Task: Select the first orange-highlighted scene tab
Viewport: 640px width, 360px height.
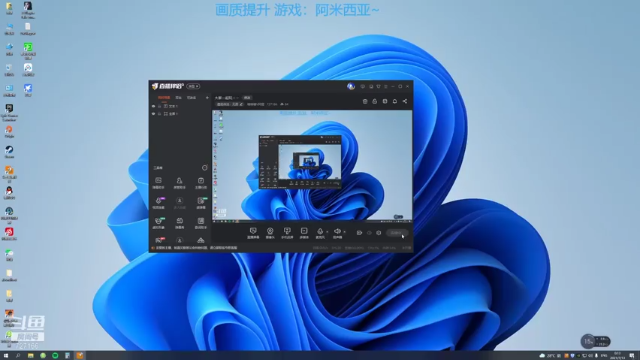Action: [x=164, y=98]
